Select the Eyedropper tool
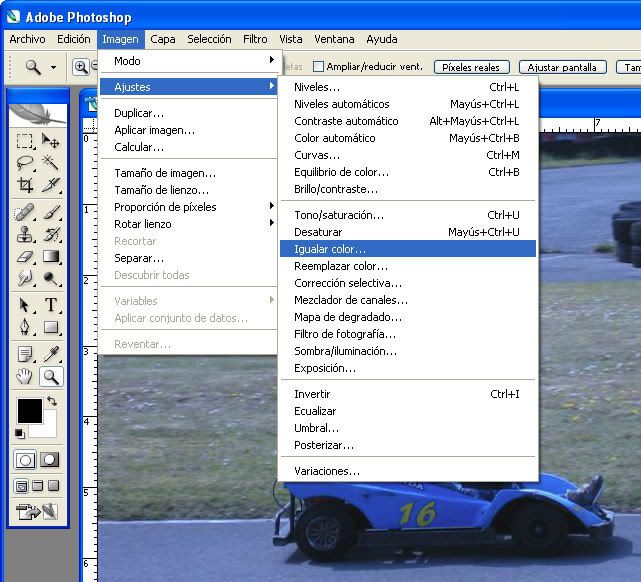Viewport: 641px width, 582px height. [51, 354]
